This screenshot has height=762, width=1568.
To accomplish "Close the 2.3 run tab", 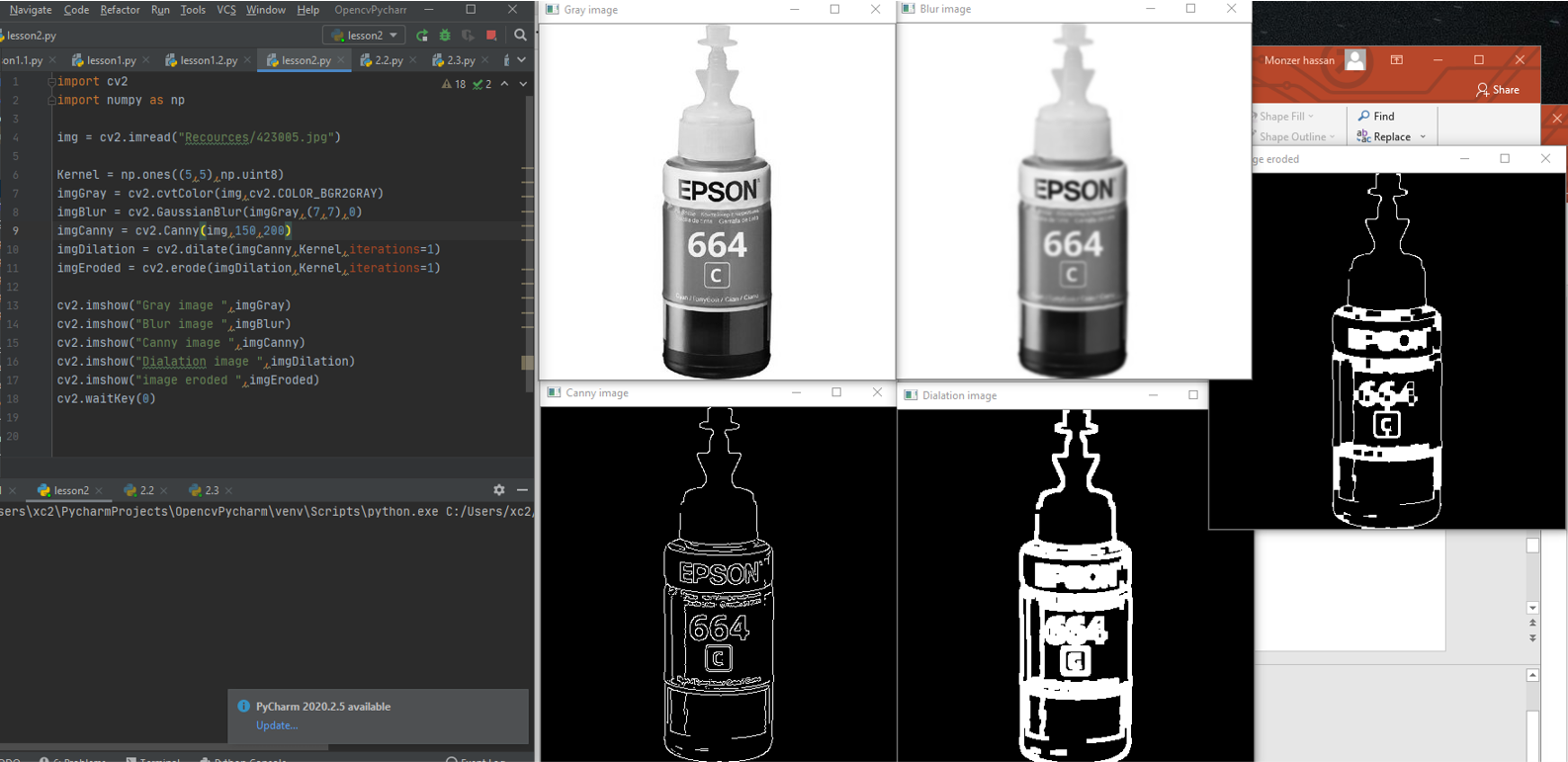I will pyautogui.click(x=229, y=491).
